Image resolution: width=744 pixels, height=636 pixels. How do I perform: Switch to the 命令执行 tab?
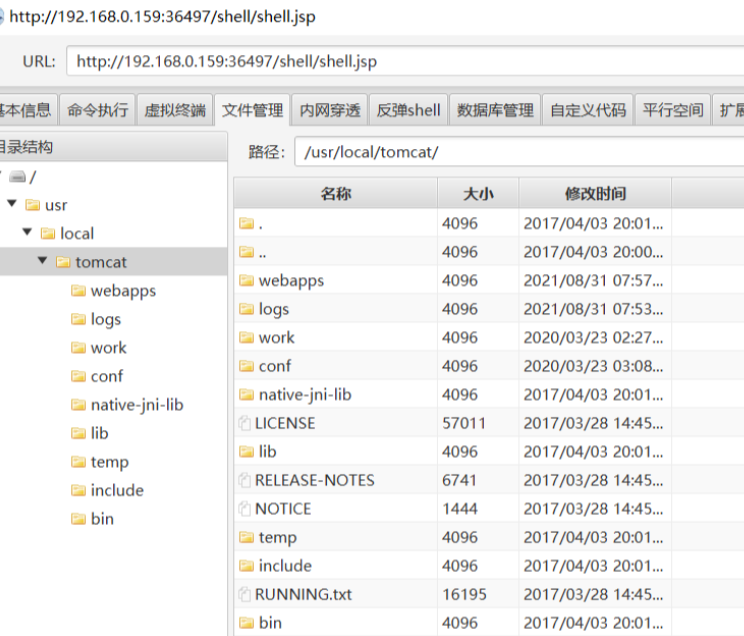tap(98, 110)
